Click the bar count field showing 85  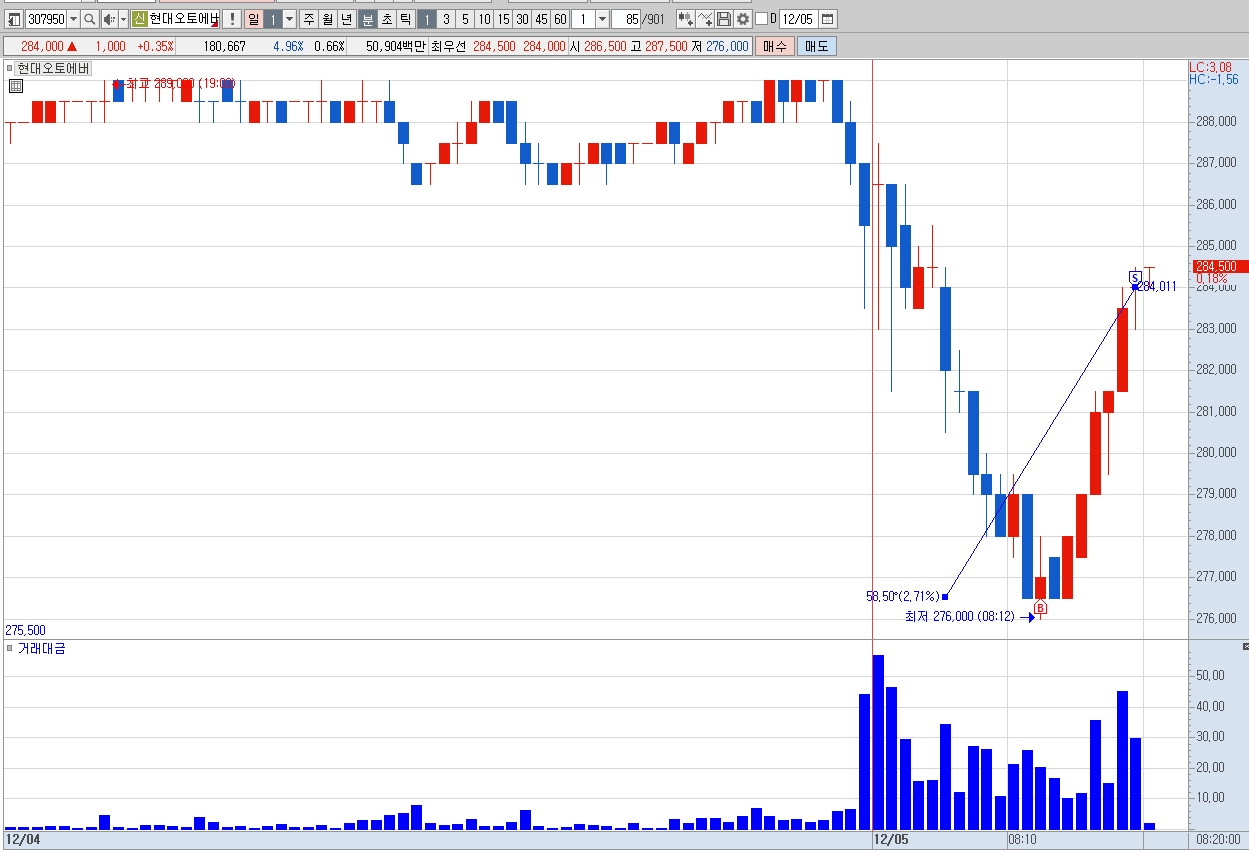coord(626,19)
